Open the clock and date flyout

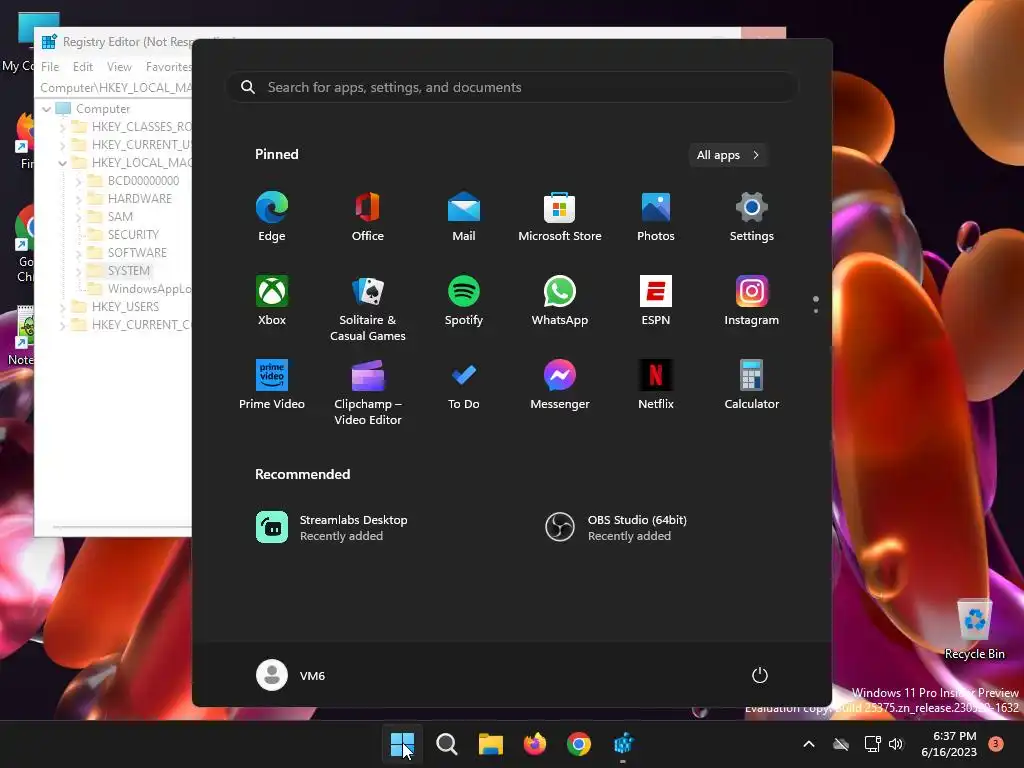click(x=949, y=744)
